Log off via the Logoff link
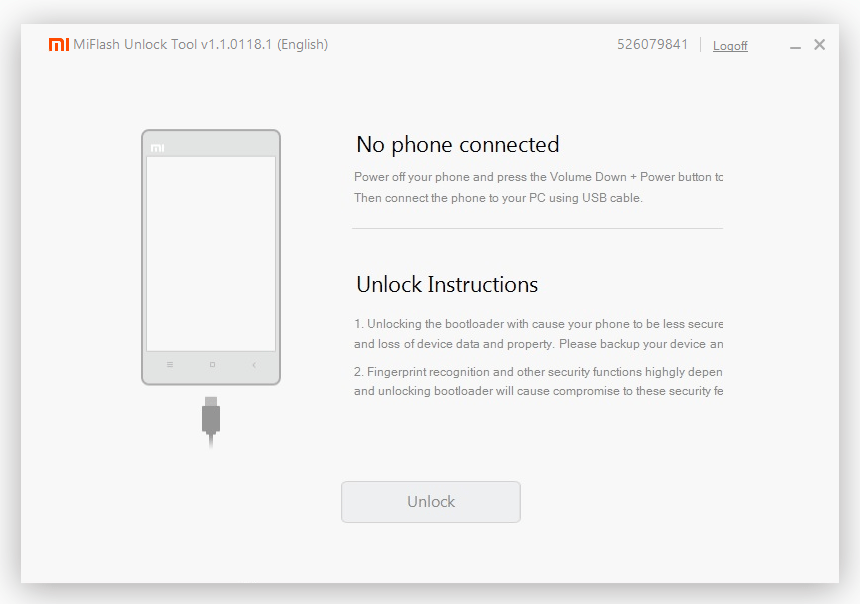 click(730, 46)
